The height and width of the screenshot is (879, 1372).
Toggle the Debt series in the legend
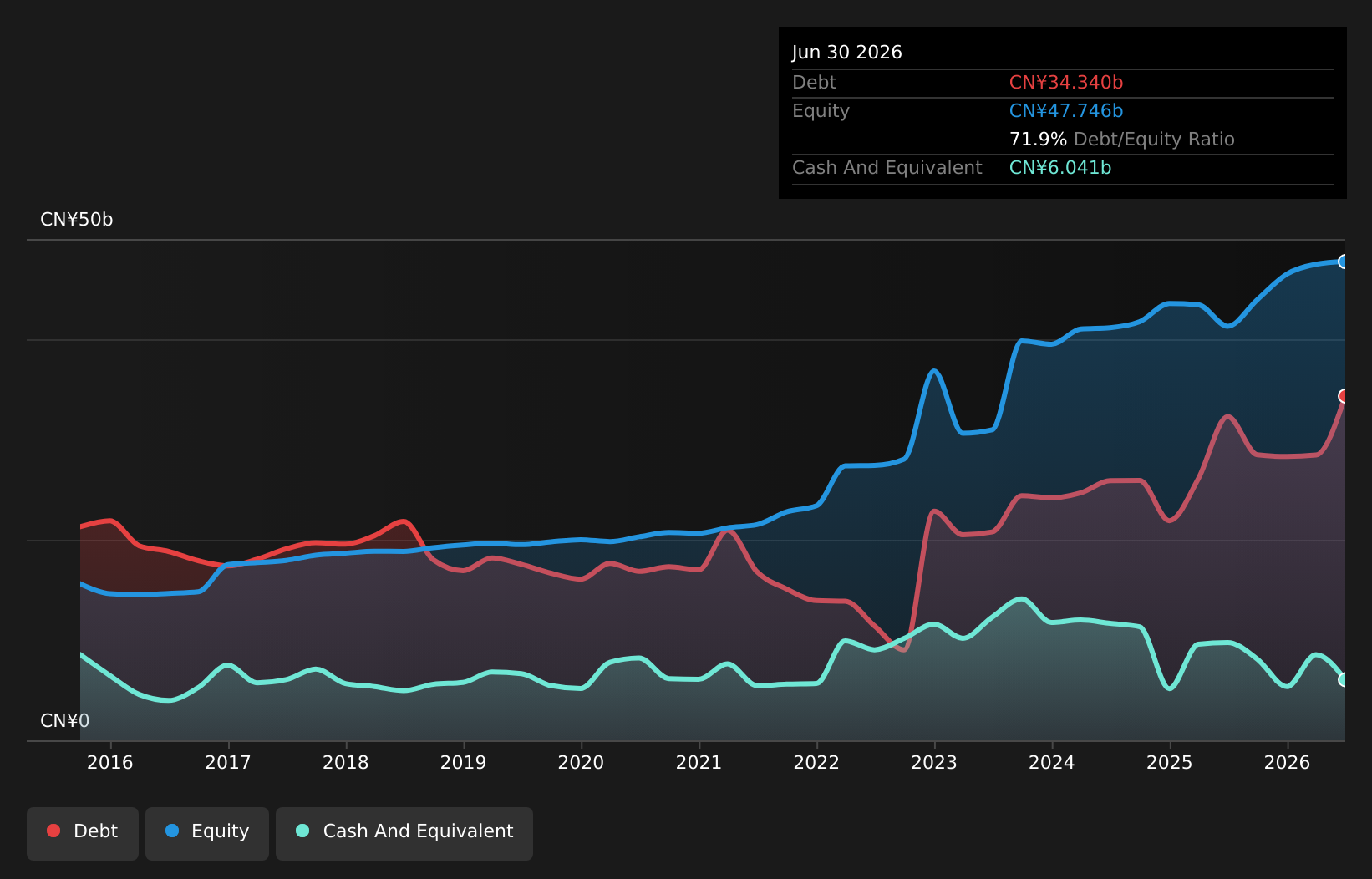pos(83,833)
